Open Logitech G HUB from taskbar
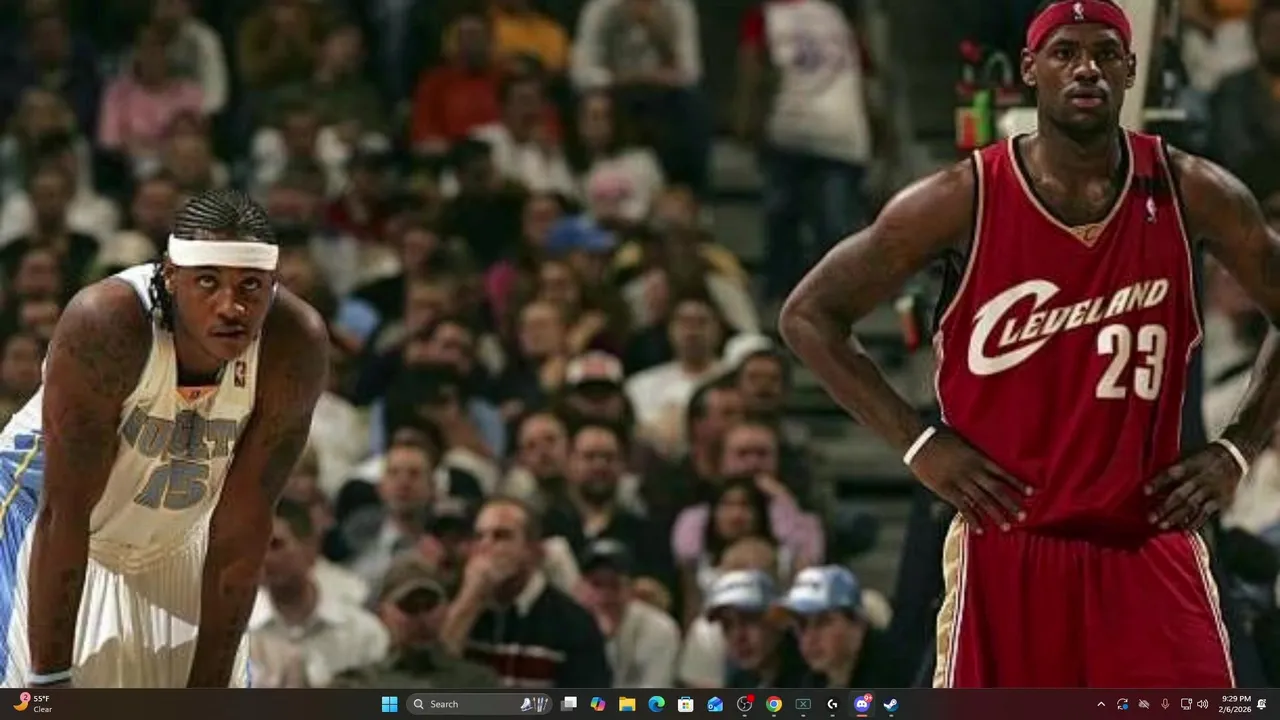The width and height of the screenshot is (1280, 720). 832,704
